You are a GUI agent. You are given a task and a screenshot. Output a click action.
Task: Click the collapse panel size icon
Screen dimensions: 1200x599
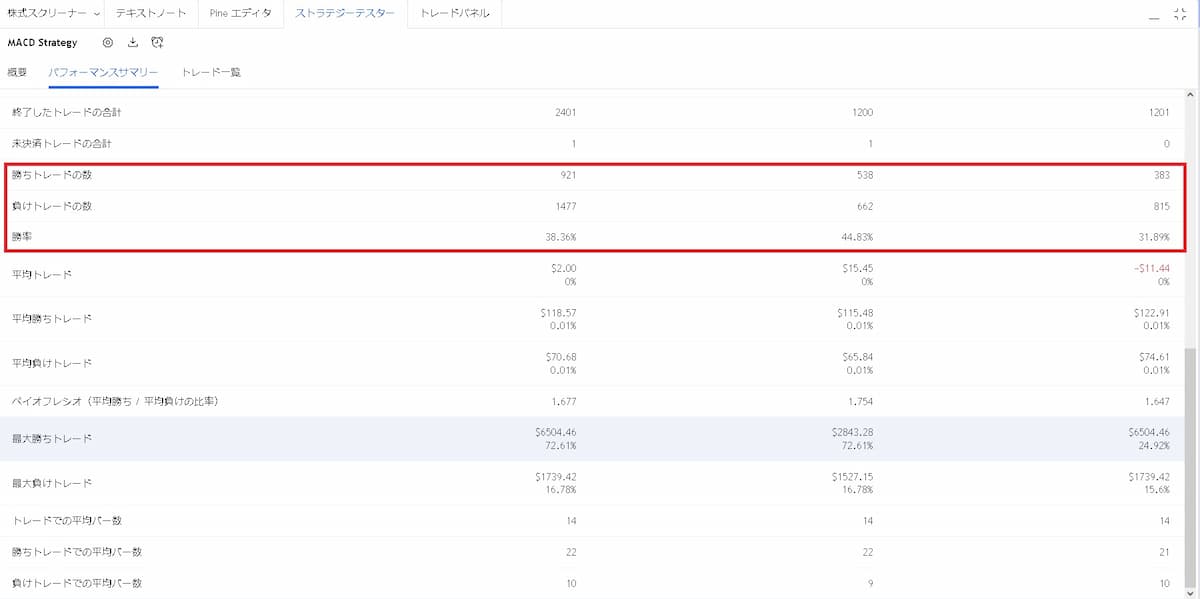[x=1180, y=14]
